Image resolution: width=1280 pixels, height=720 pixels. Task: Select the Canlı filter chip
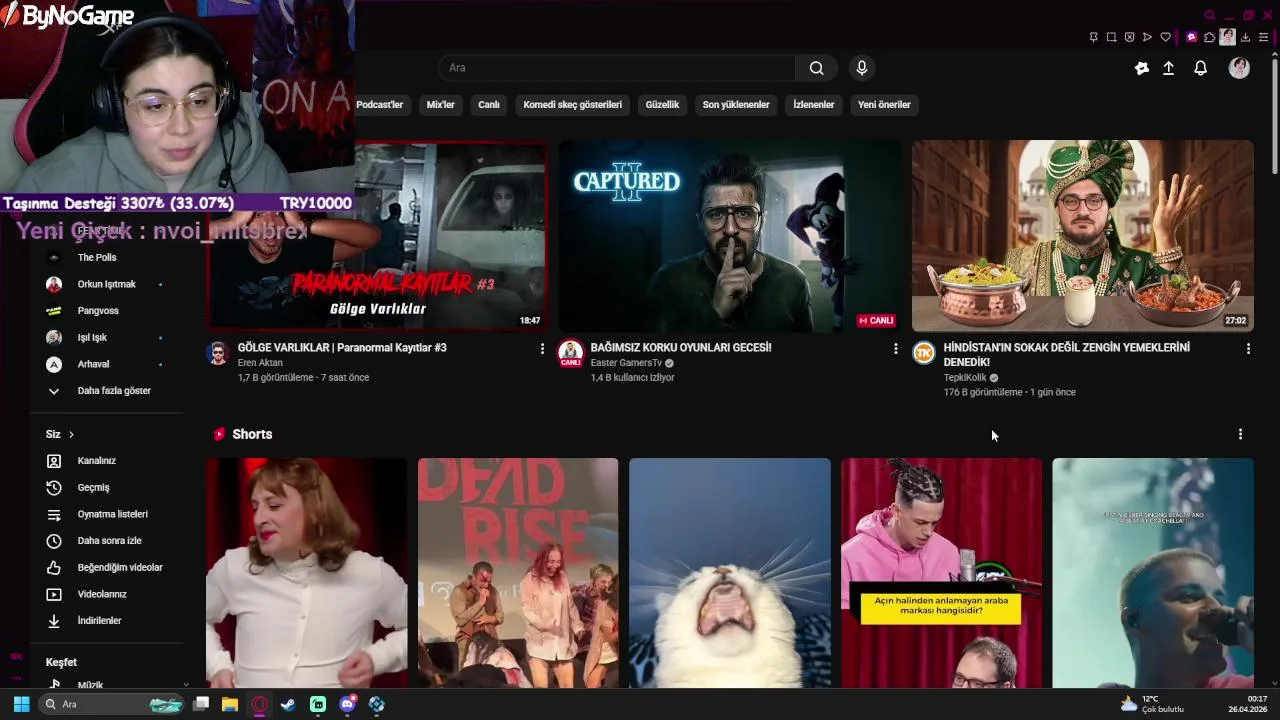coord(489,104)
